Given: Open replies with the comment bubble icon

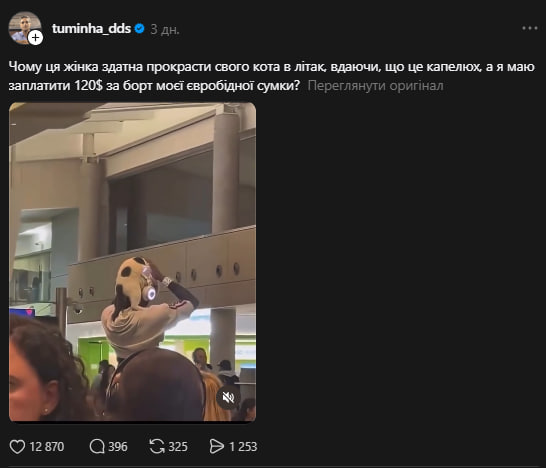Looking at the screenshot, I should [x=97, y=446].
